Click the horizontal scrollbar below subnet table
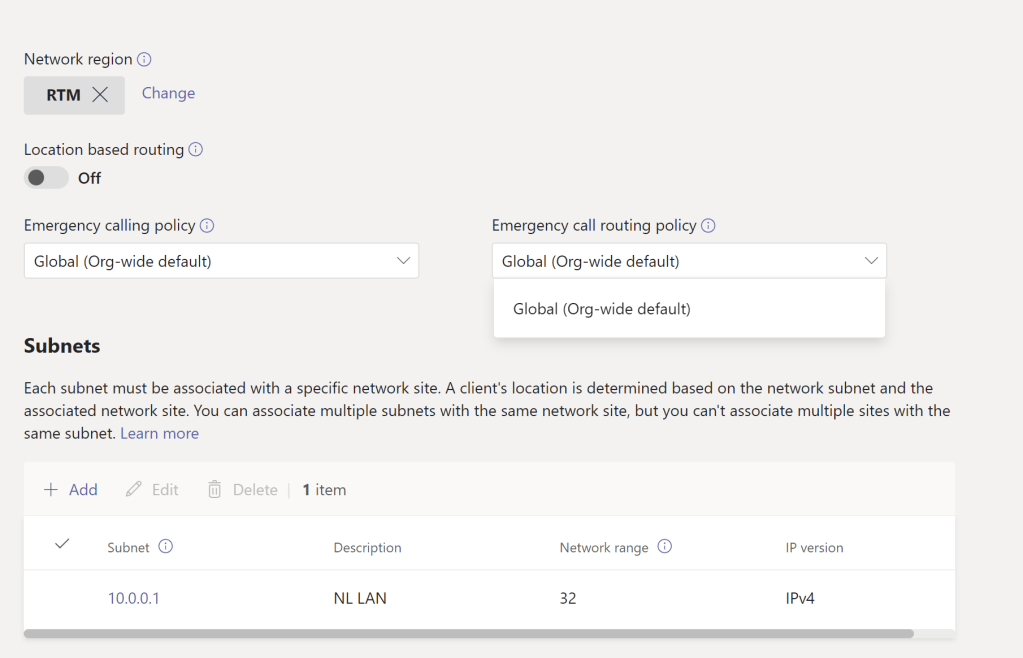 (468, 633)
